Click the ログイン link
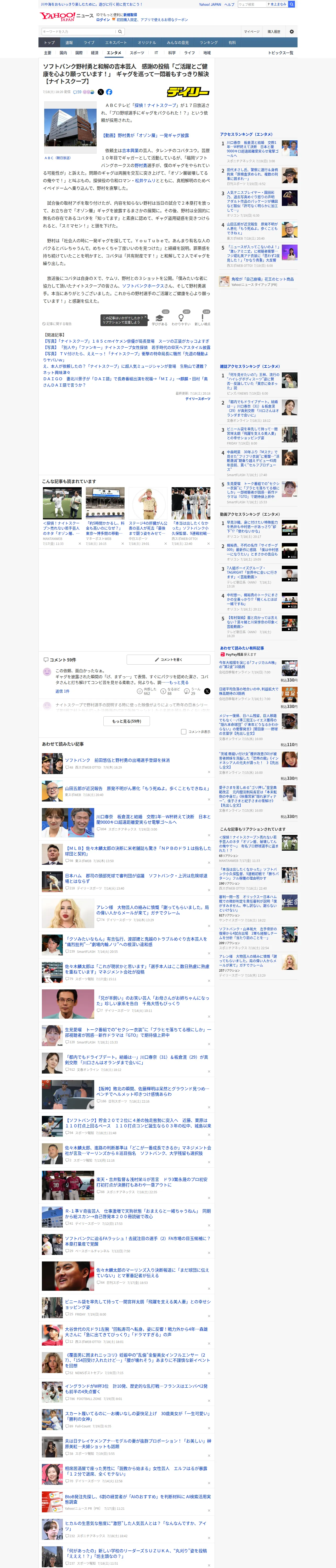The width and height of the screenshot is (336, 1568). tap(103, 20)
